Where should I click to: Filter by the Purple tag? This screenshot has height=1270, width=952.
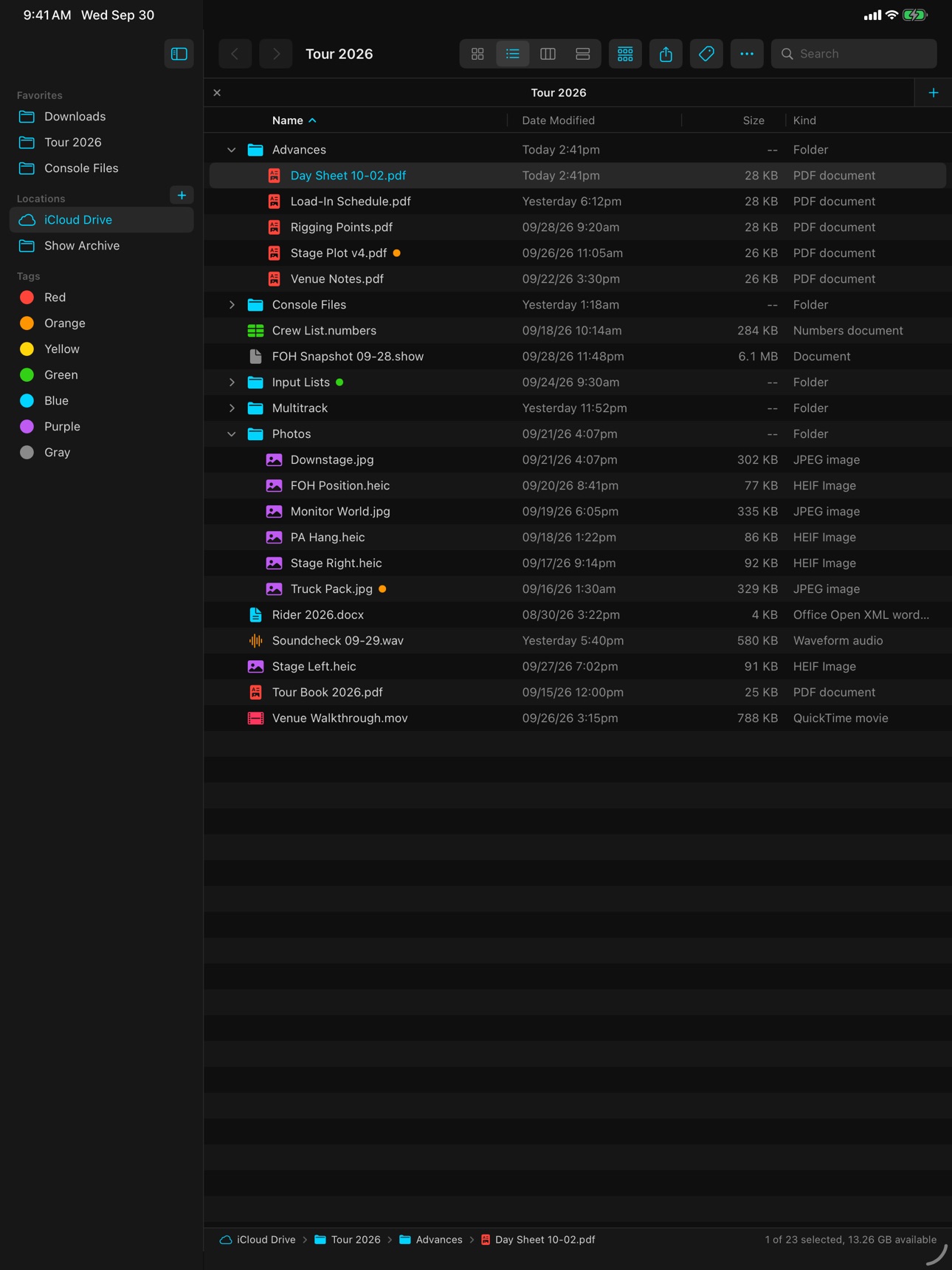101,427
